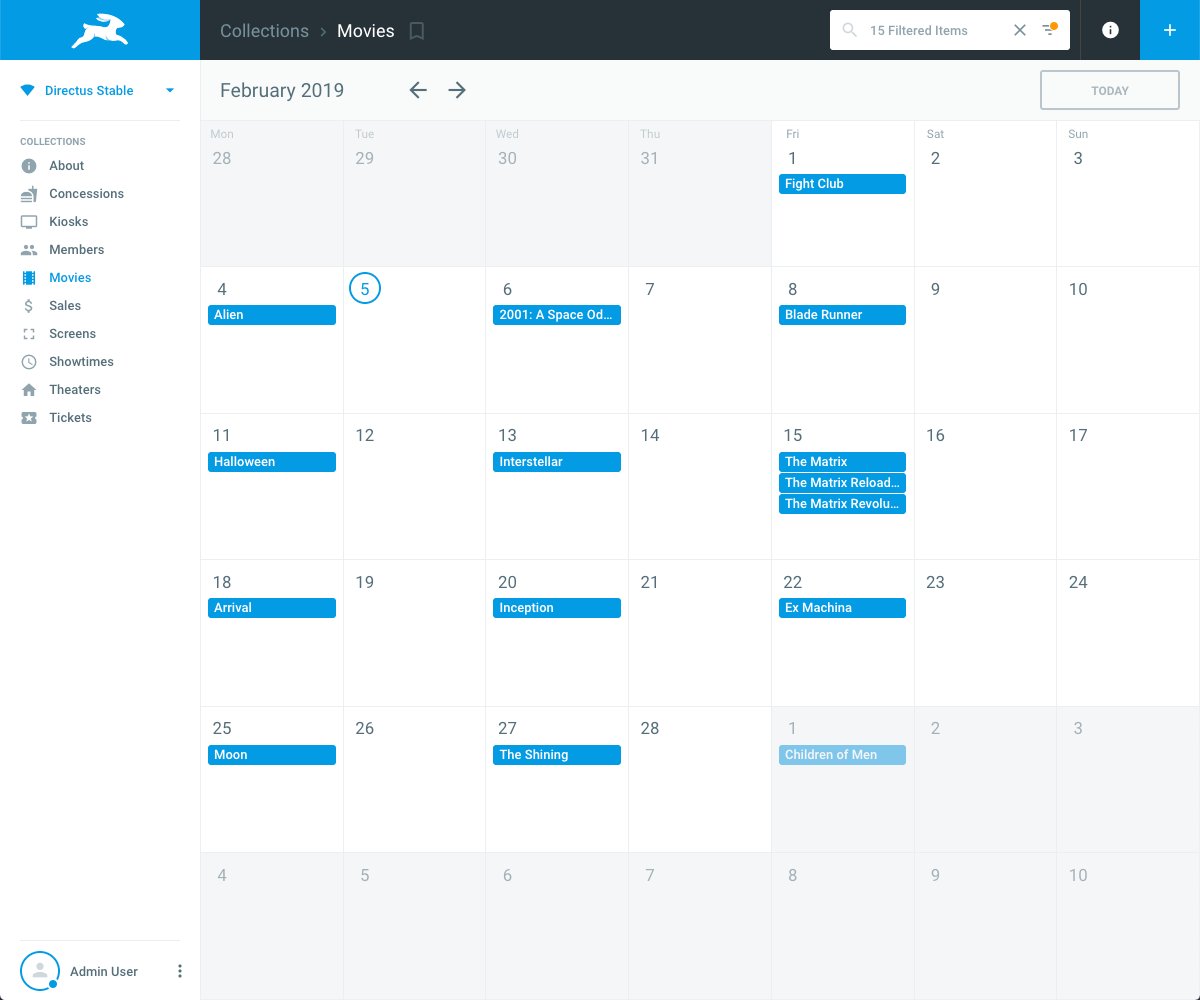The image size is (1200, 1000).
Task: Click the bookmark icon beside Movies
Action: tap(417, 31)
